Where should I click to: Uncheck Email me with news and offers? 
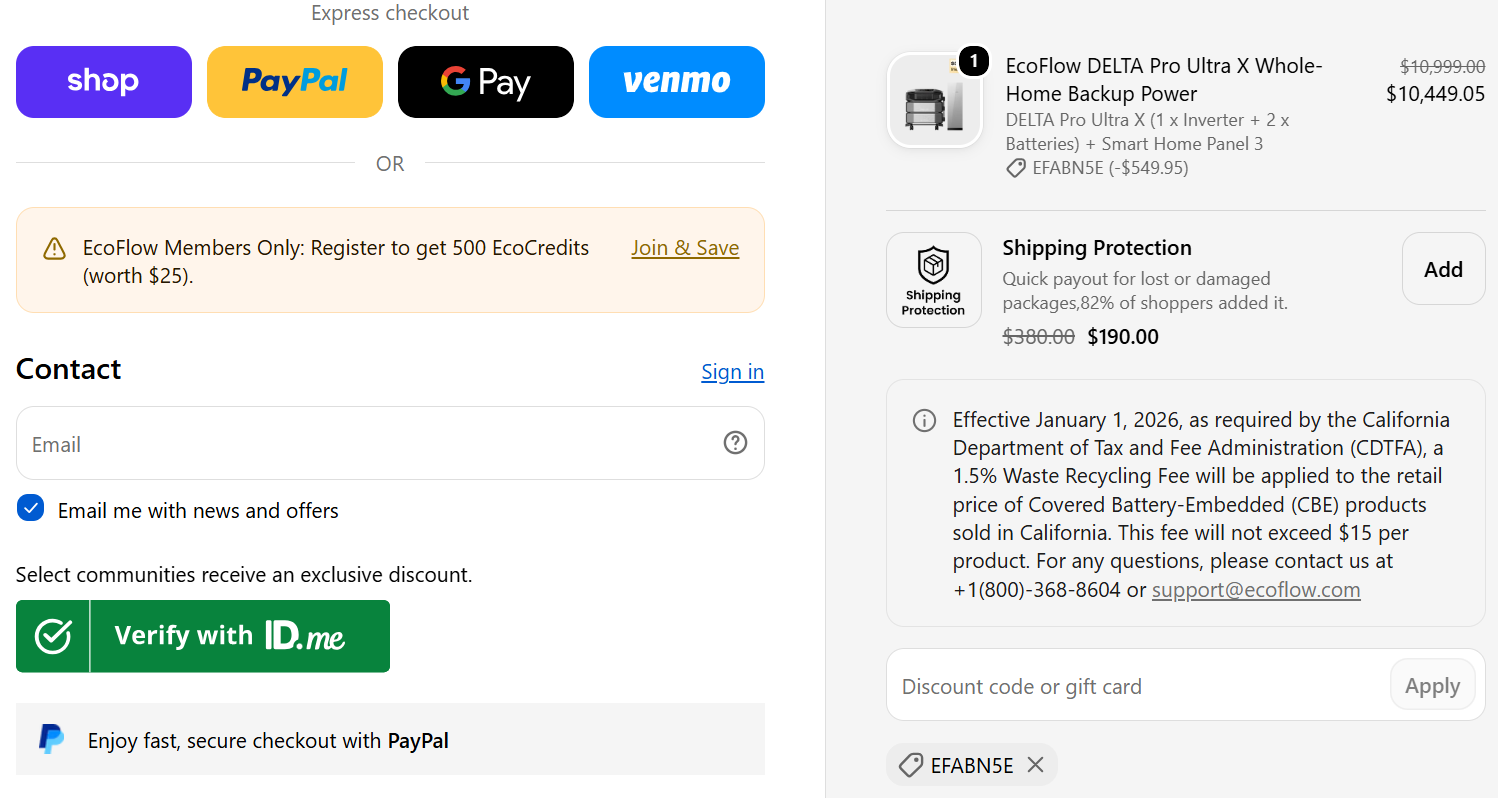[31, 509]
